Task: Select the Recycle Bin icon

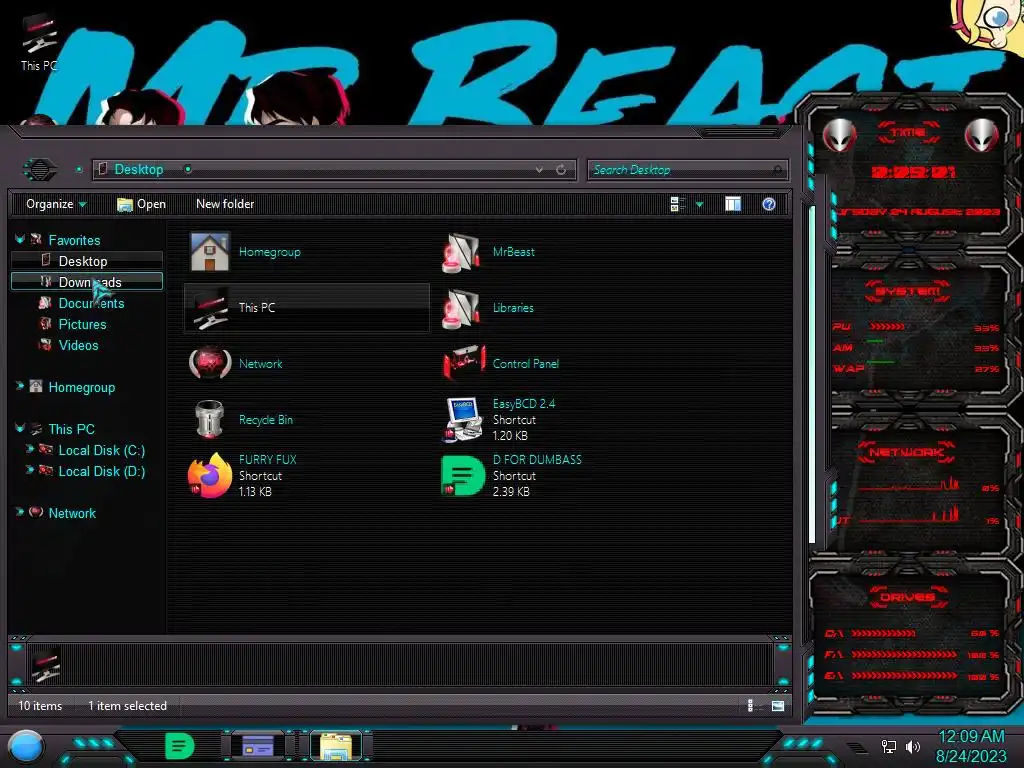Action: point(210,419)
